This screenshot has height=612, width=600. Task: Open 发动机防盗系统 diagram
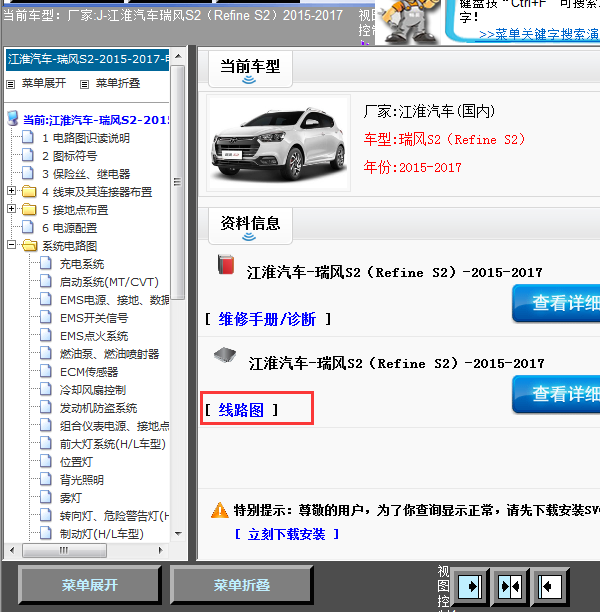98,408
